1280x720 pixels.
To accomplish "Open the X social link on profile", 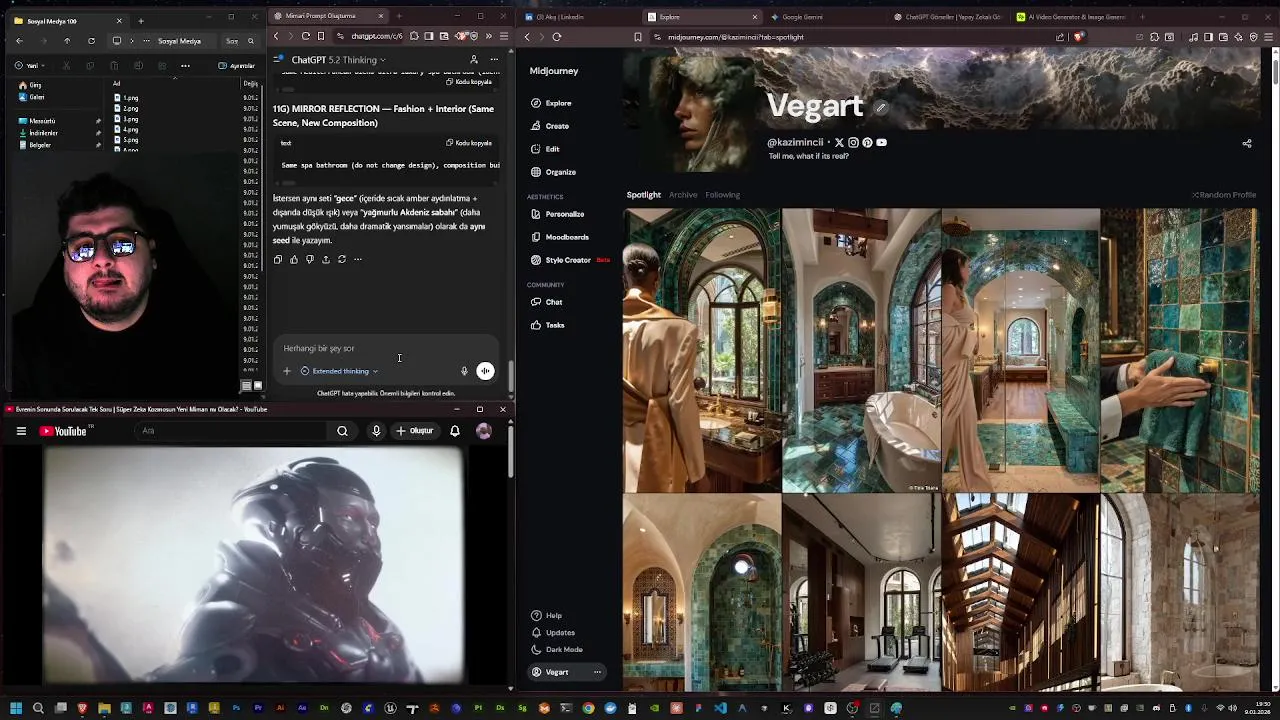I will coord(839,143).
